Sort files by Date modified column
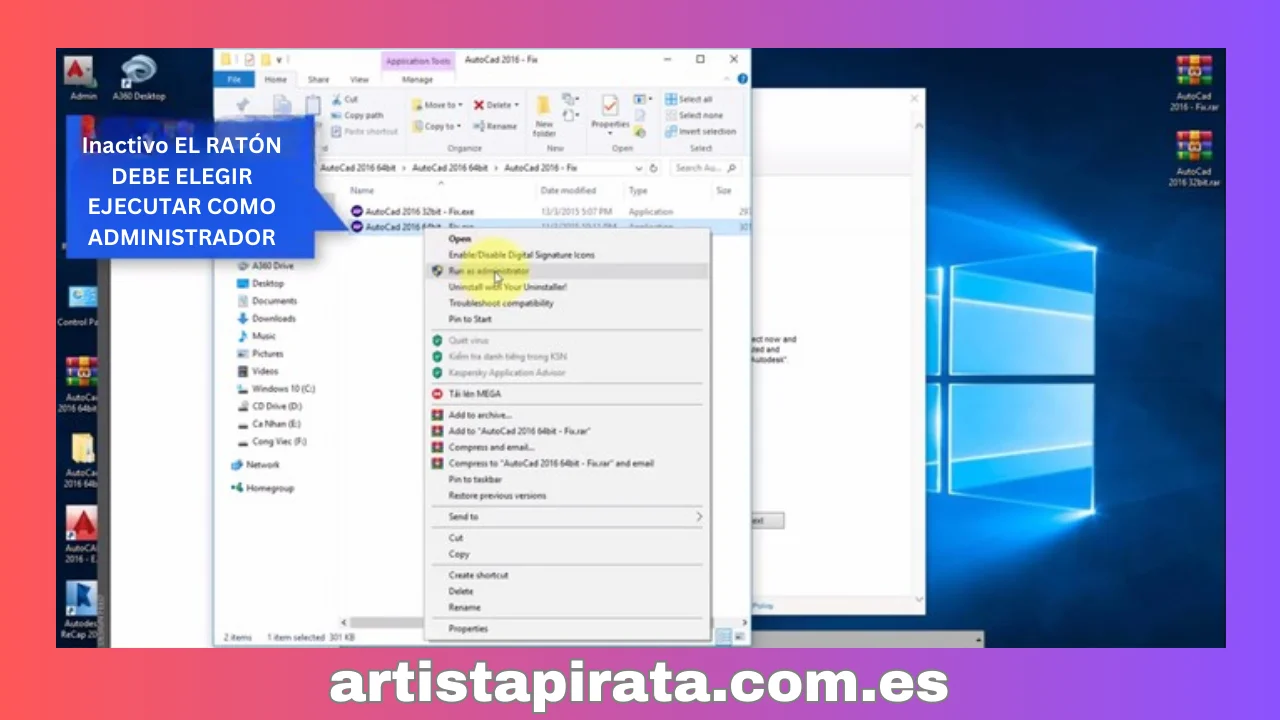 pos(568,190)
